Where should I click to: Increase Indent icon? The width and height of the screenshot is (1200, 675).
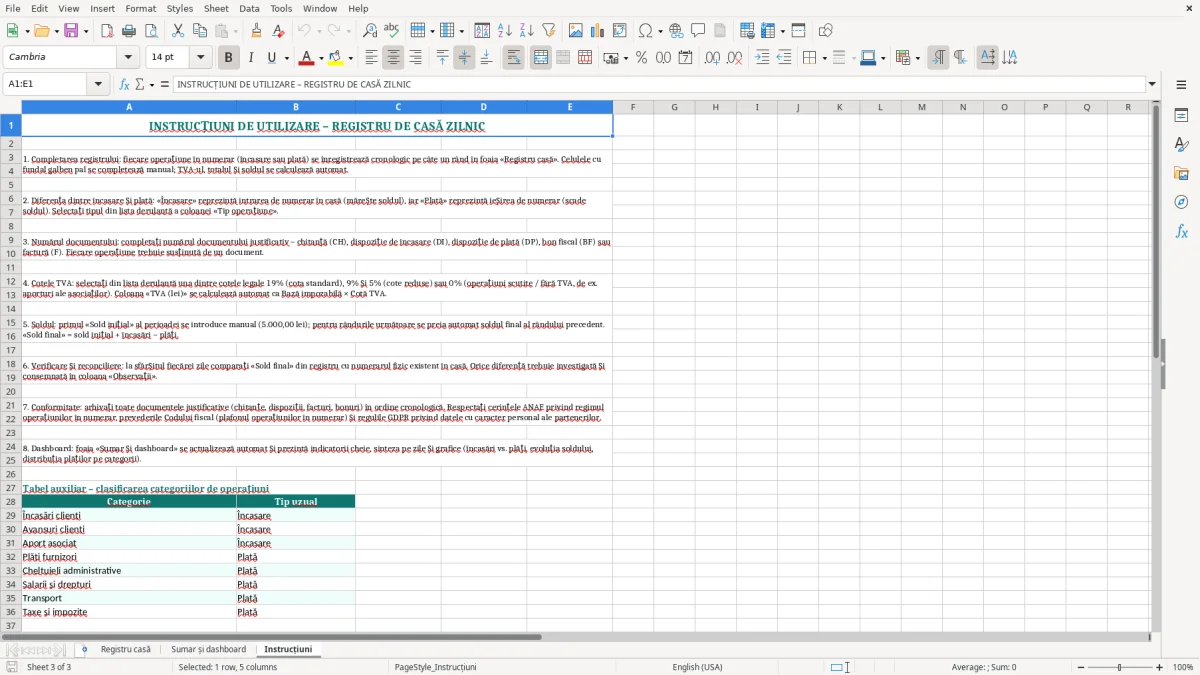pyautogui.click(x=762, y=58)
